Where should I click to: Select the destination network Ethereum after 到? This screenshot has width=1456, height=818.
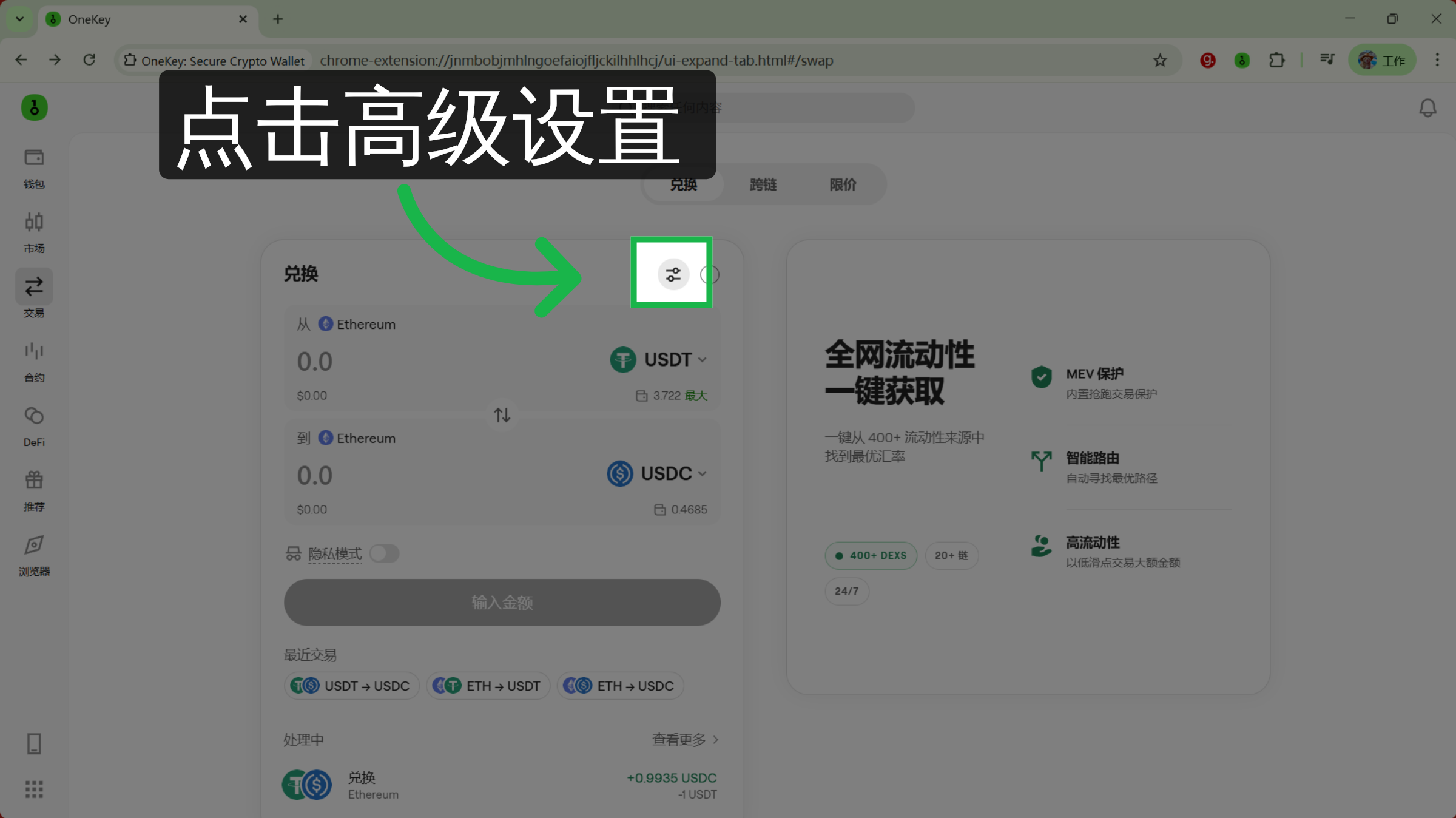point(357,438)
